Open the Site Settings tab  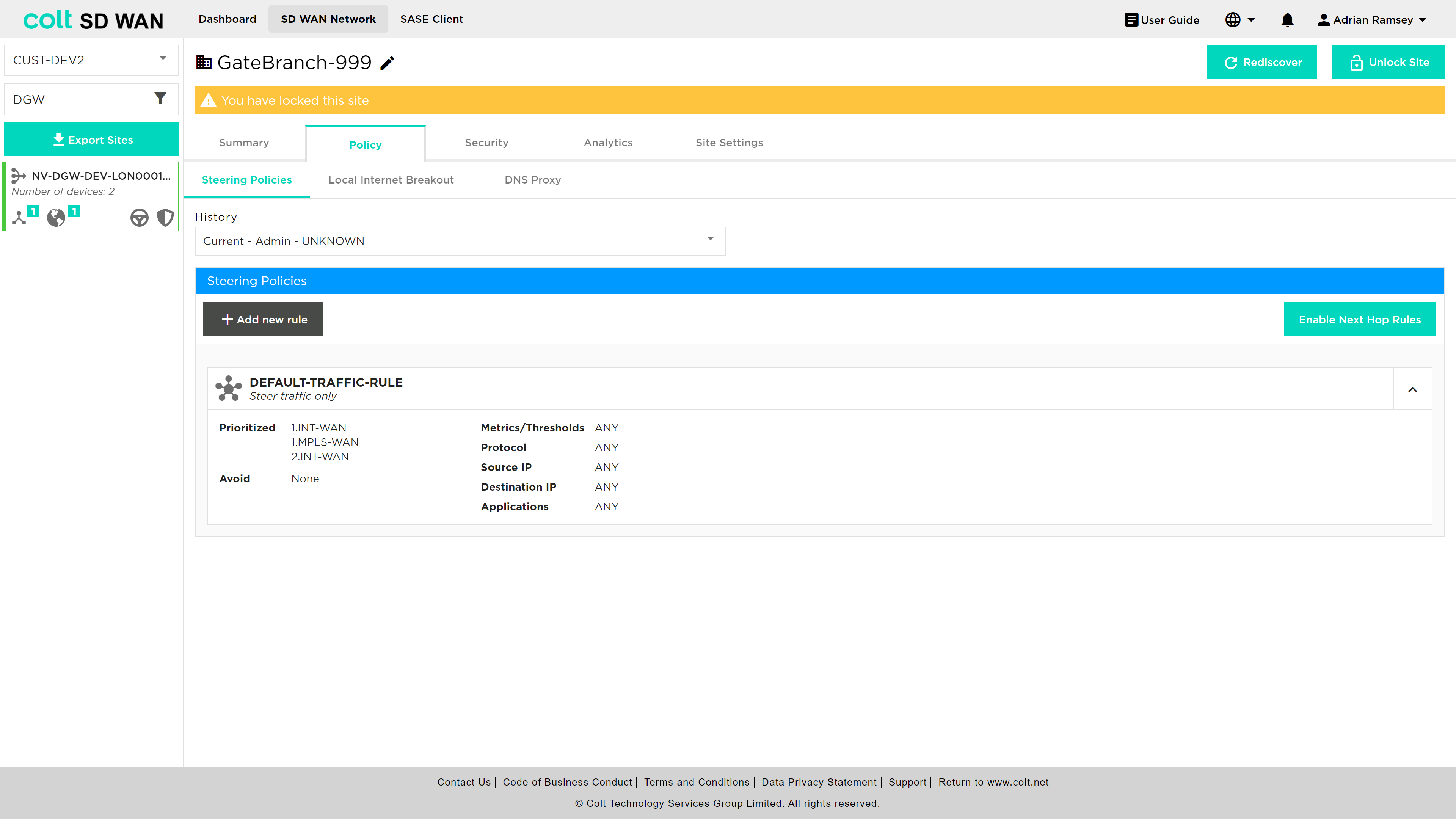coord(729,143)
